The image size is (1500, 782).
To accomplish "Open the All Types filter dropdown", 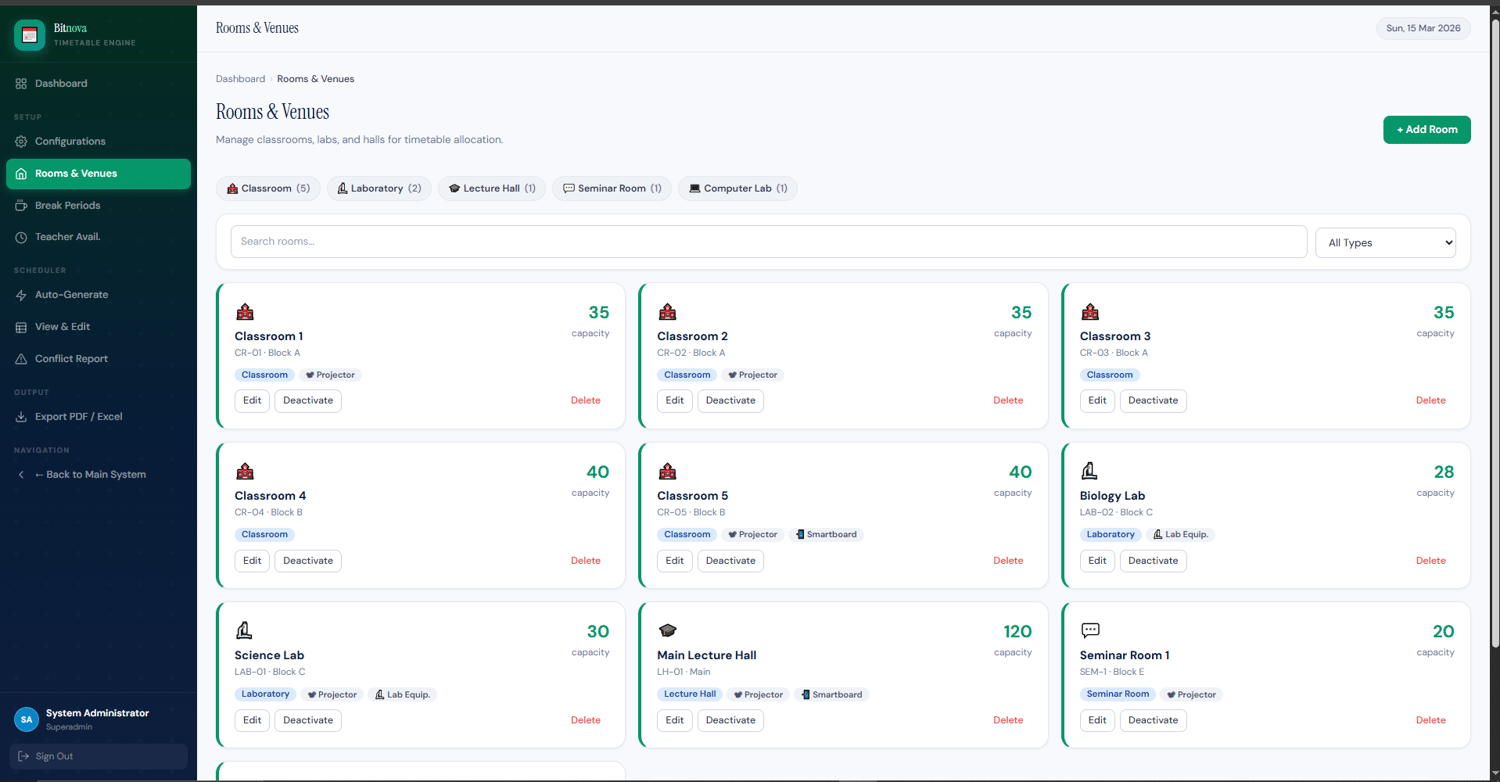I will (1385, 243).
